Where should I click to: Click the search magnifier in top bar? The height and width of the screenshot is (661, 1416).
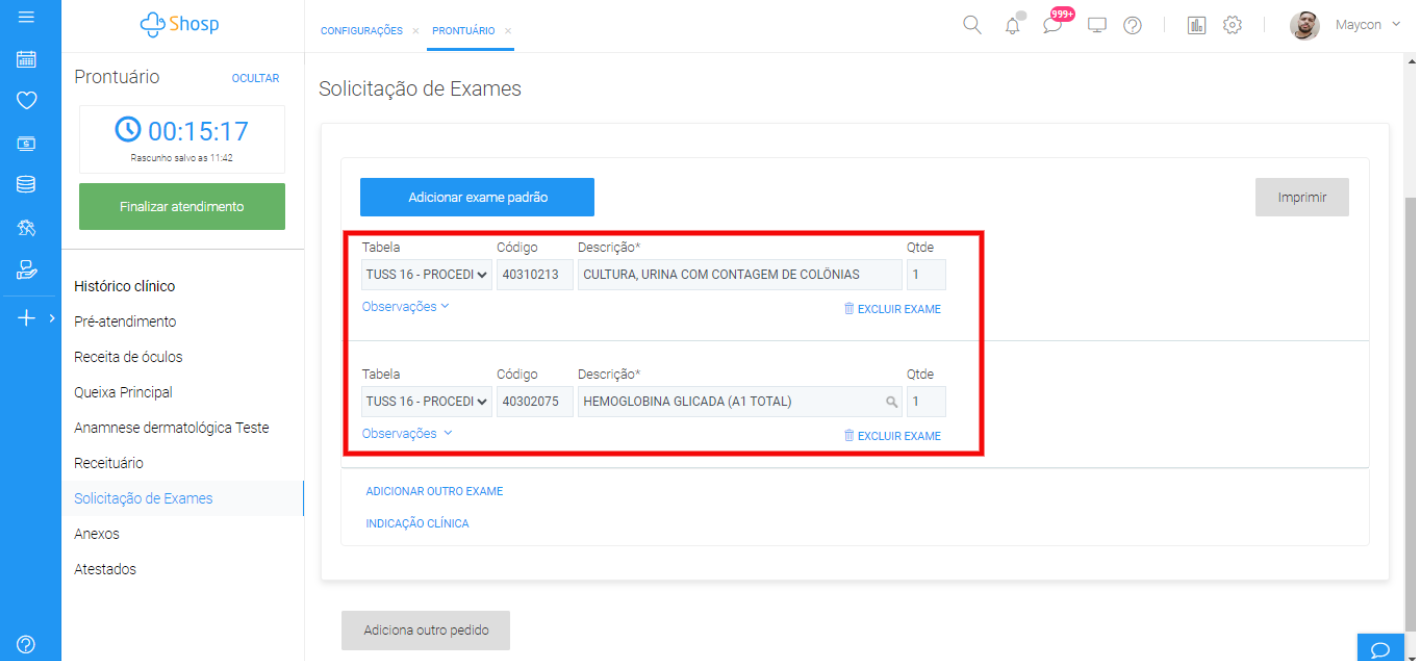[971, 25]
